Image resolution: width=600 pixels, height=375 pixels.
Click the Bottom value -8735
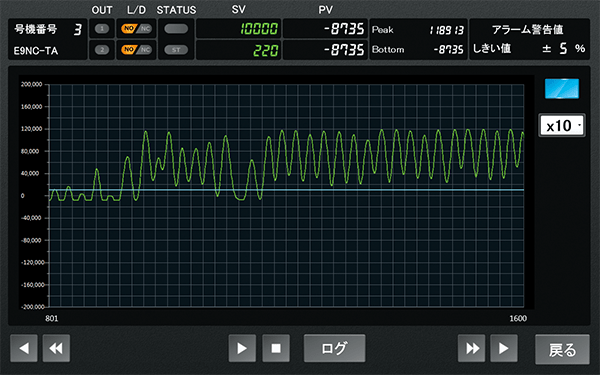tap(448, 50)
